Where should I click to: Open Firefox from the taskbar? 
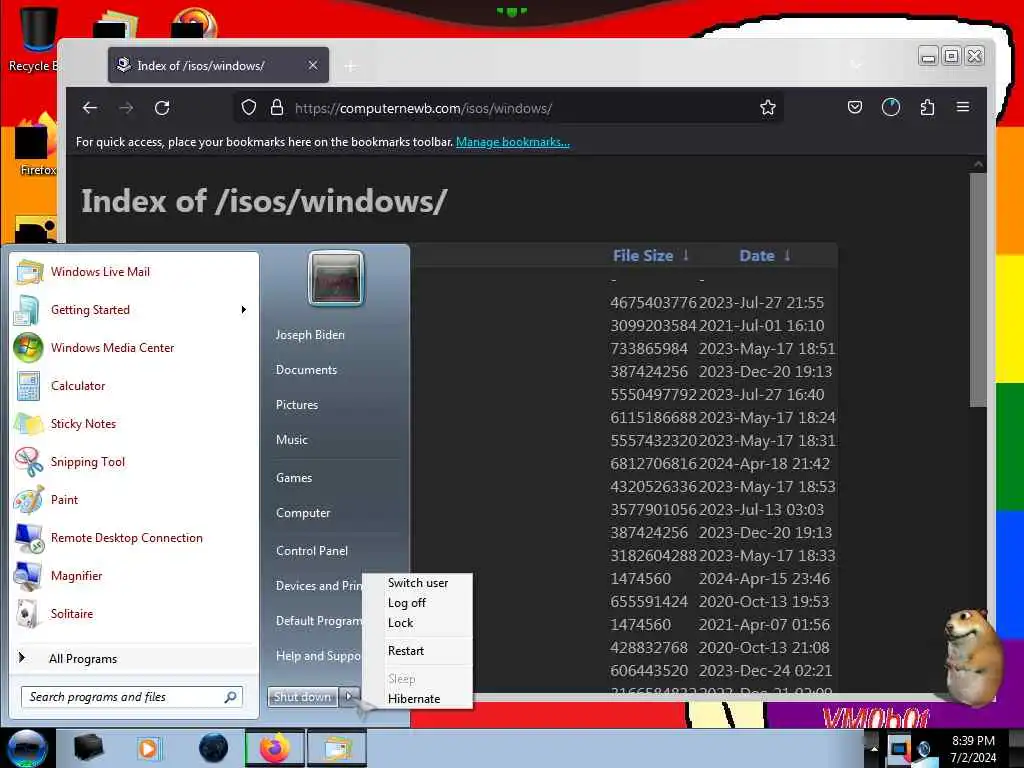click(275, 748)
